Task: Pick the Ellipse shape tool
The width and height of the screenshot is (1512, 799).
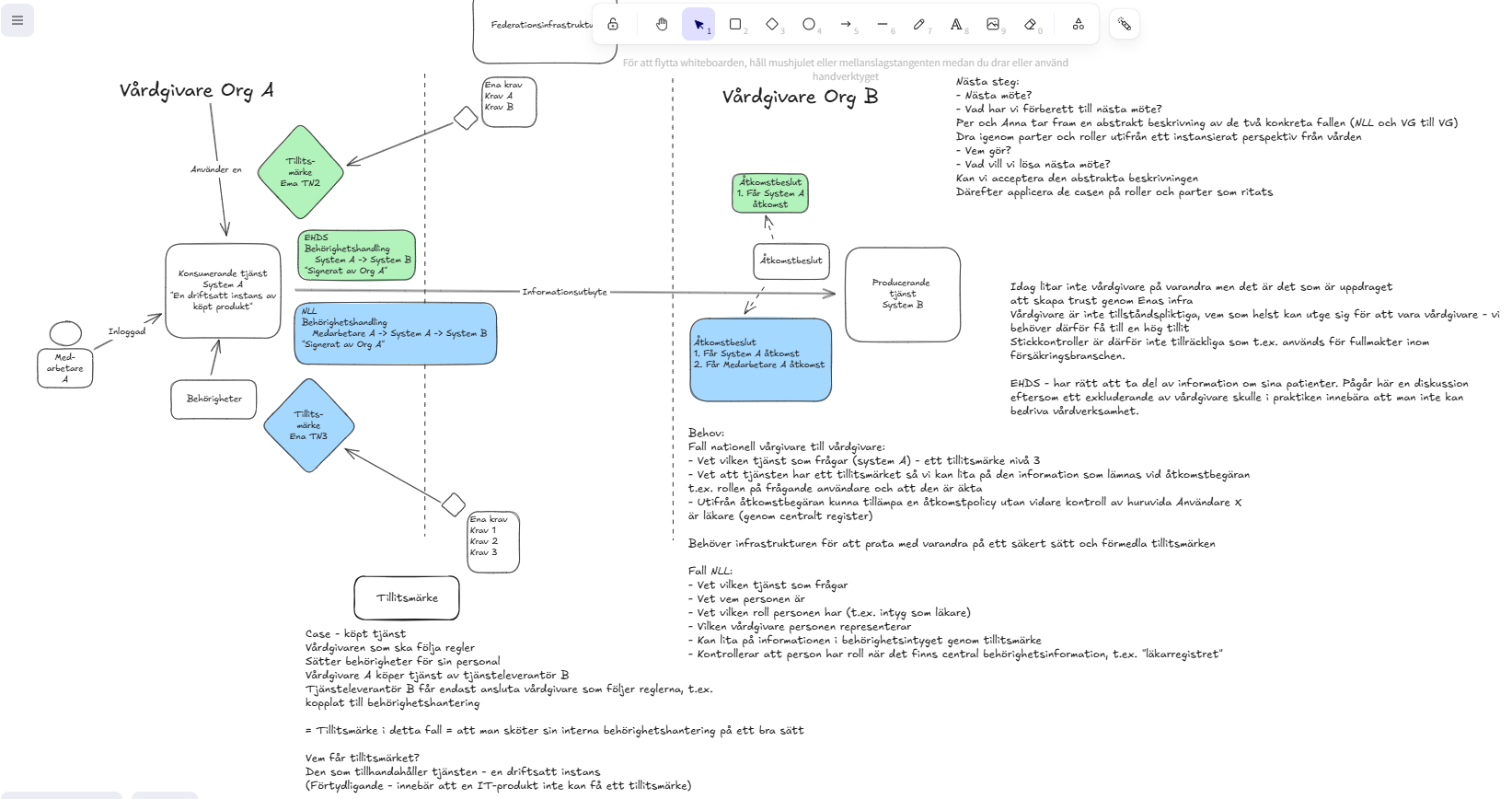Action: pyautogui.click(x=809, y=24)
